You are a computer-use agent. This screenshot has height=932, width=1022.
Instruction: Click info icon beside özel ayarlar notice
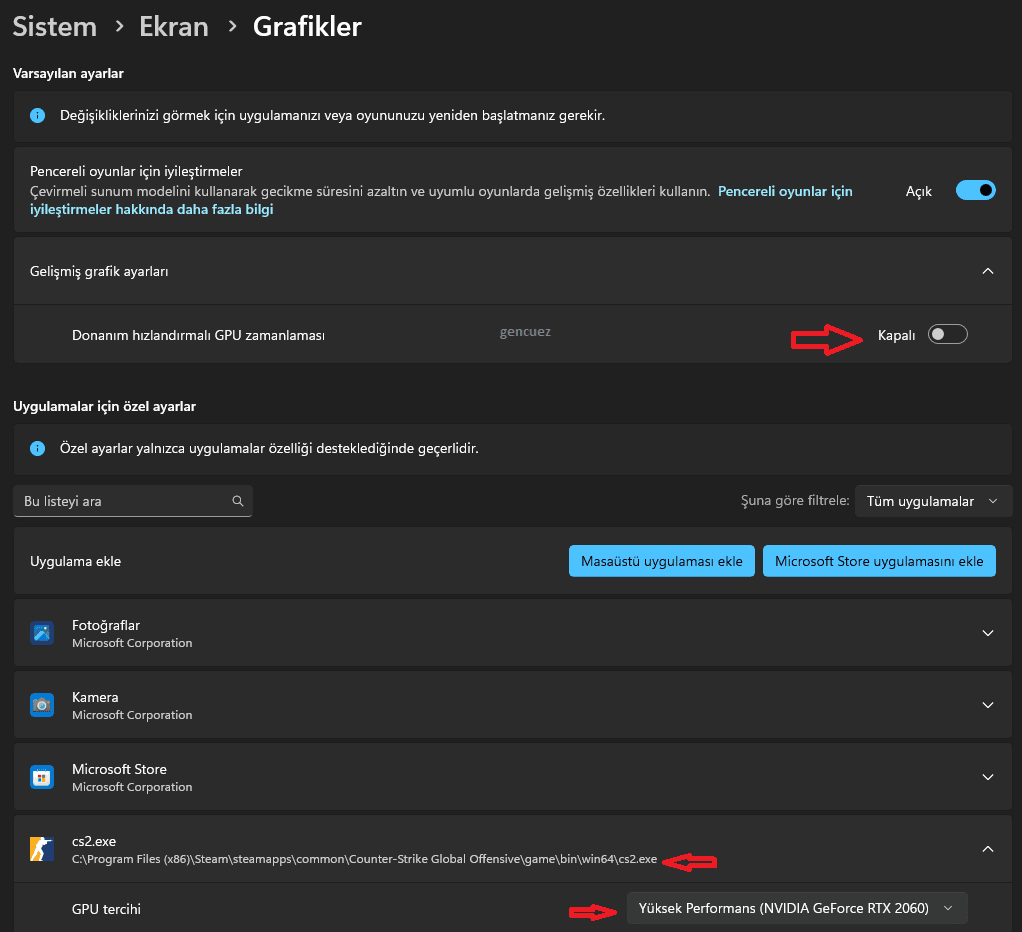(37, 449)
